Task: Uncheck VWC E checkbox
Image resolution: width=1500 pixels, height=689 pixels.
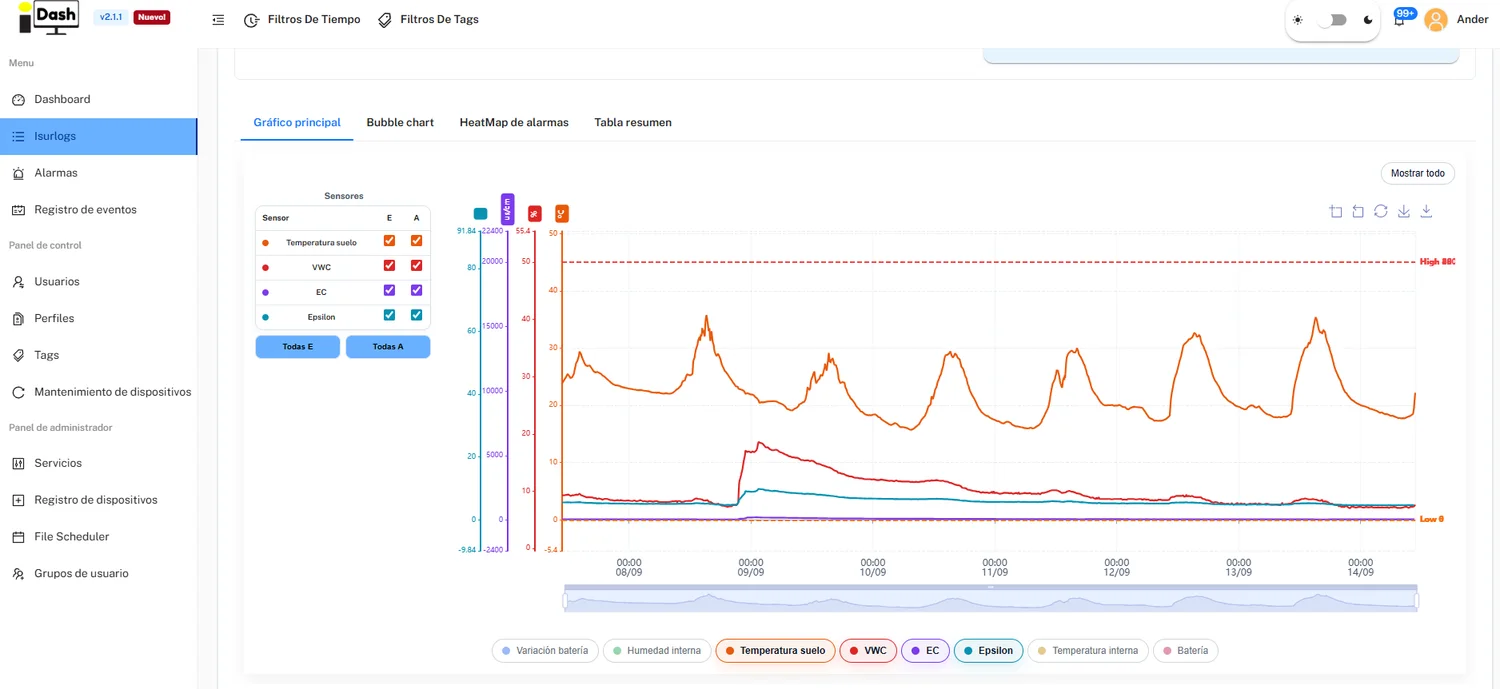Action: pos(389,266)
